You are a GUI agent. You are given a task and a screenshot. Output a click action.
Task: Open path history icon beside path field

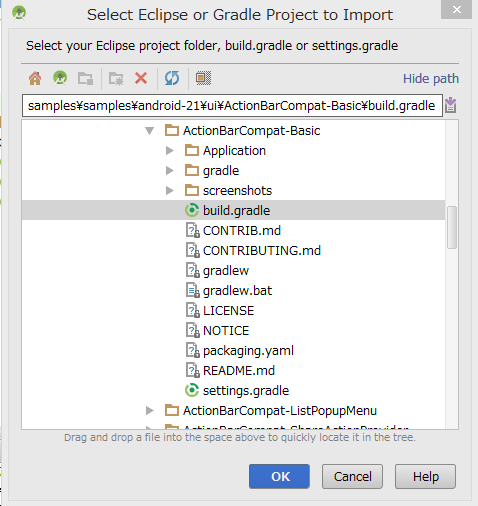coord(451,105)
